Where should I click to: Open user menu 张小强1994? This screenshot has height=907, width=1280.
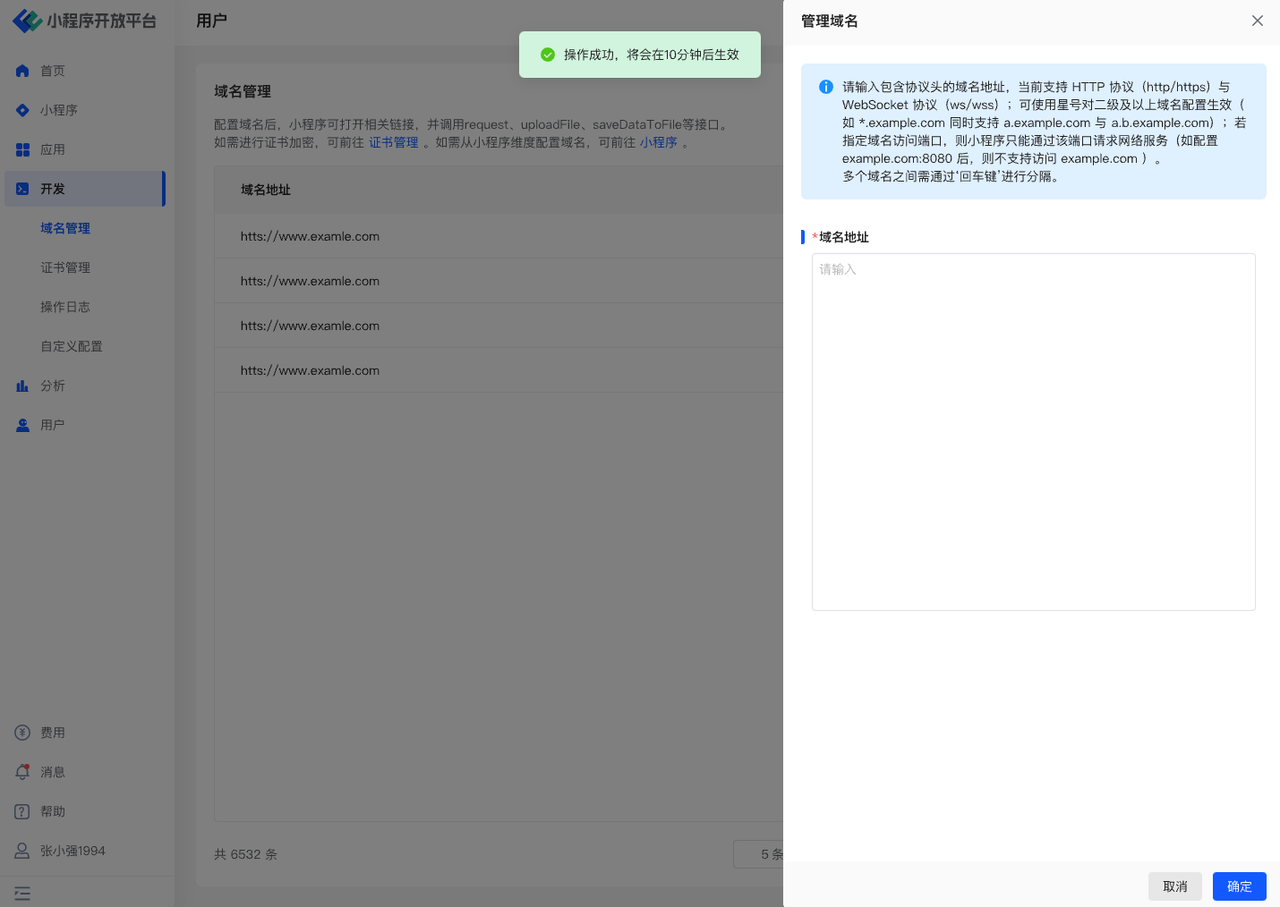pyautogui.click(x=72, y=851)
